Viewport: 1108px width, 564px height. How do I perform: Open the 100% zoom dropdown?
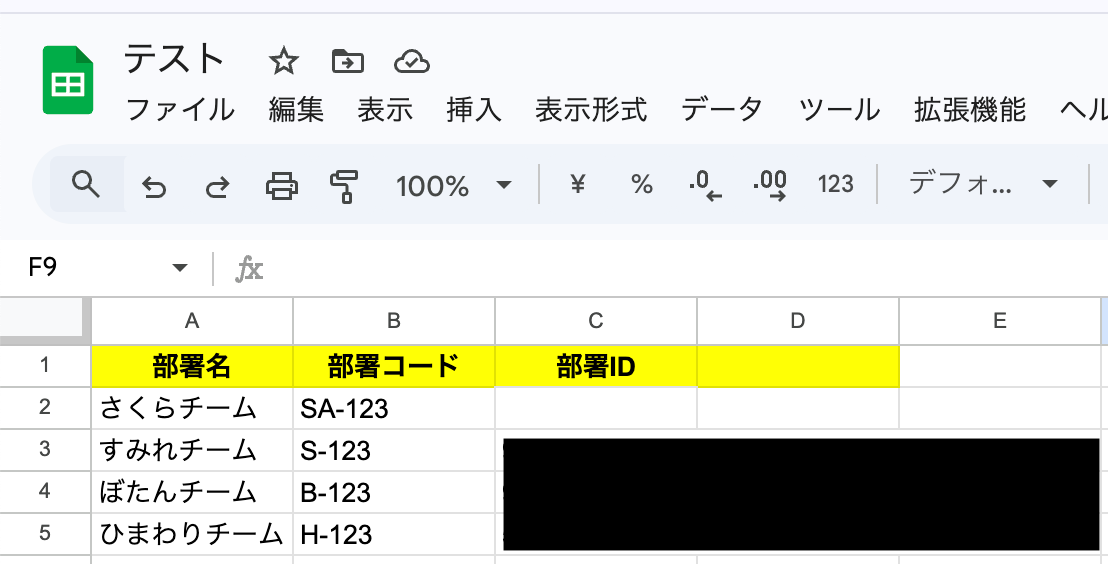[x=453, y=186]
